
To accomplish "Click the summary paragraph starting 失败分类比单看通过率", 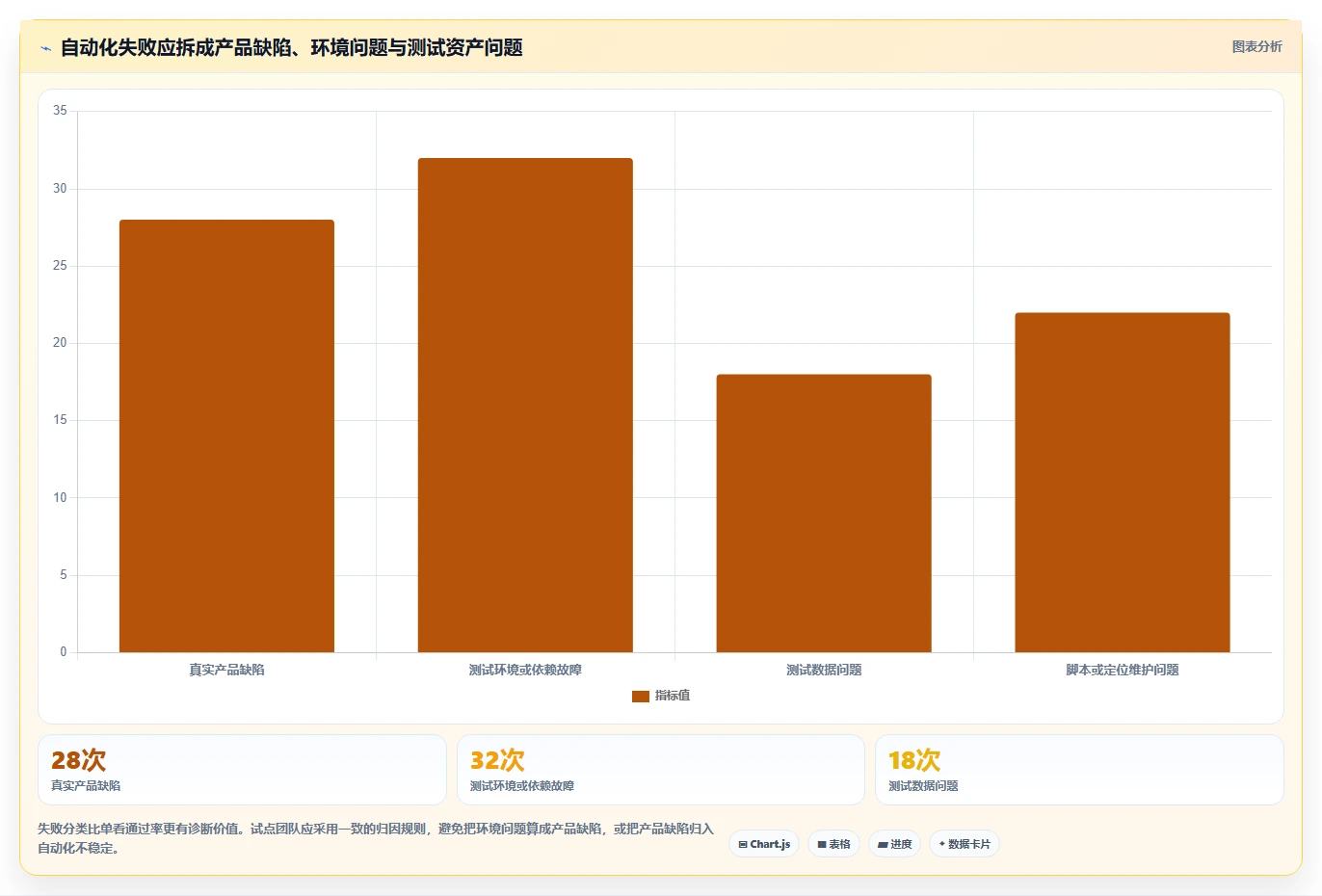I will pyautogui.click(x=376, y=838).
